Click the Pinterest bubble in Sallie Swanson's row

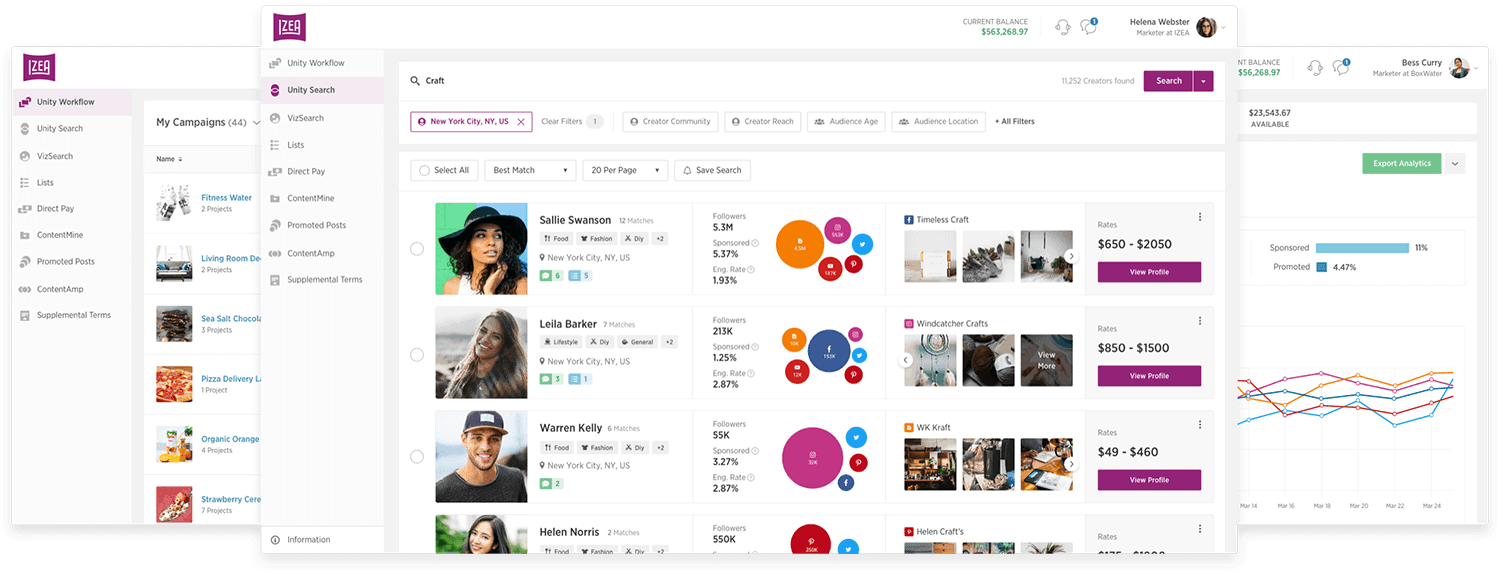pos(854,265)
